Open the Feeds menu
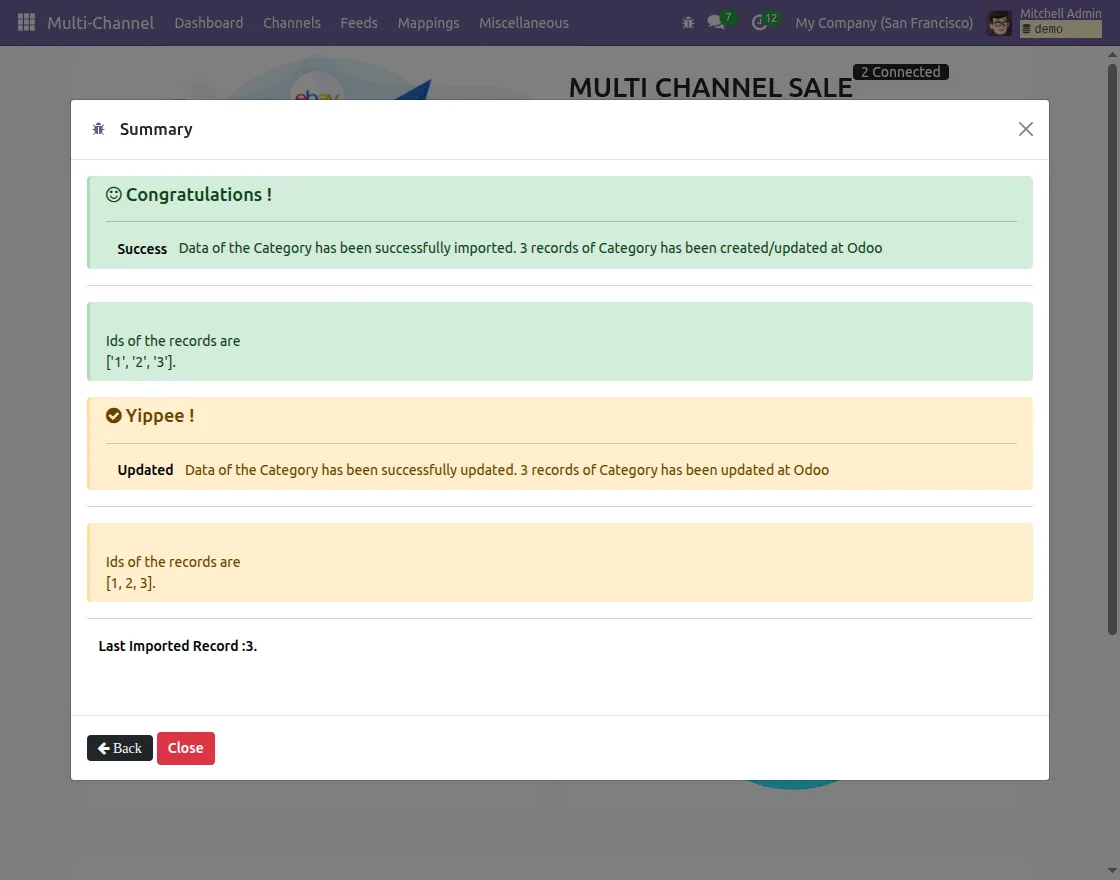The width and height of the screenshot is (1120, 880). pyautogui.click(x=359, y=23)
